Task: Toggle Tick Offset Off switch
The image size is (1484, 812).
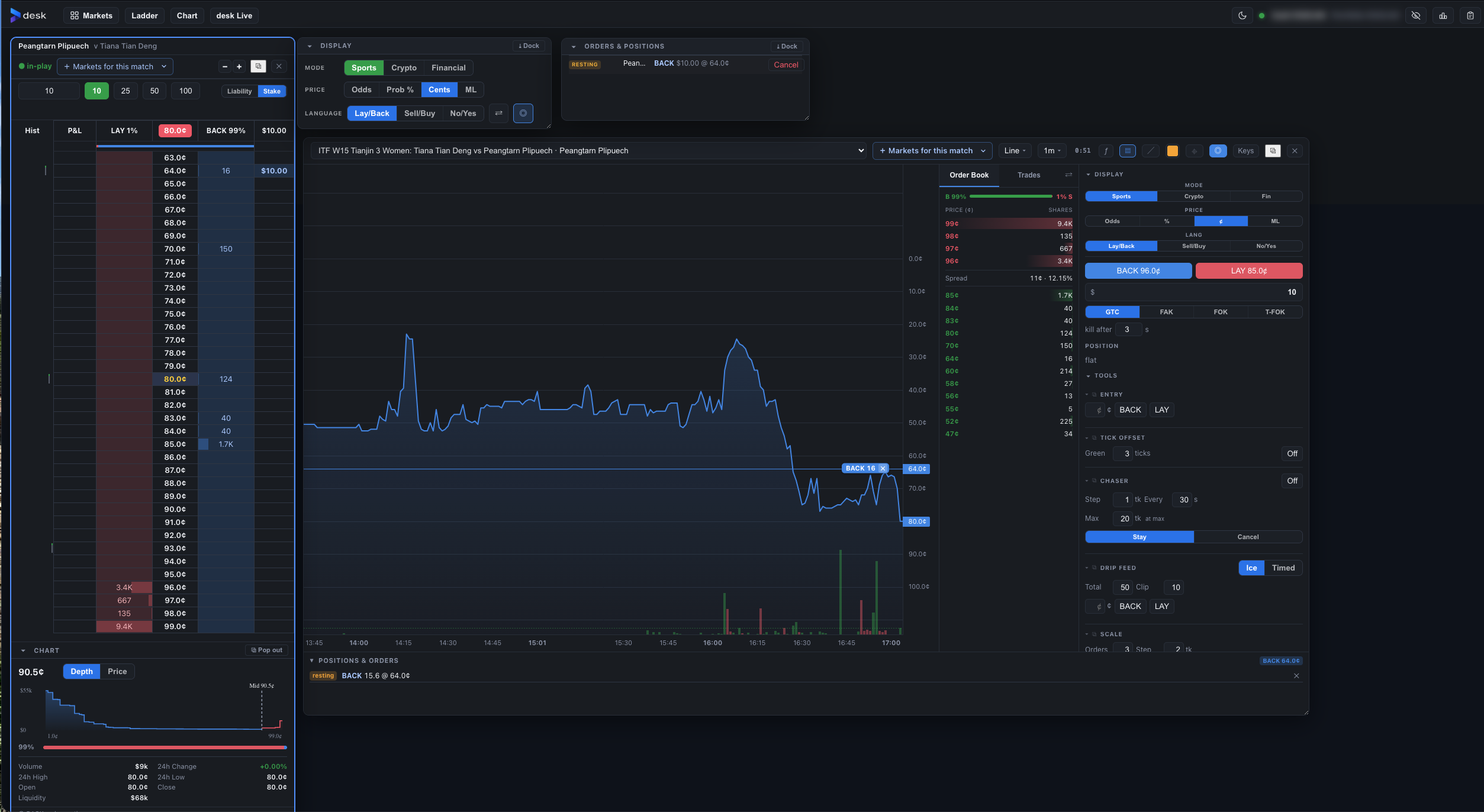Action: coord(1292,453)
